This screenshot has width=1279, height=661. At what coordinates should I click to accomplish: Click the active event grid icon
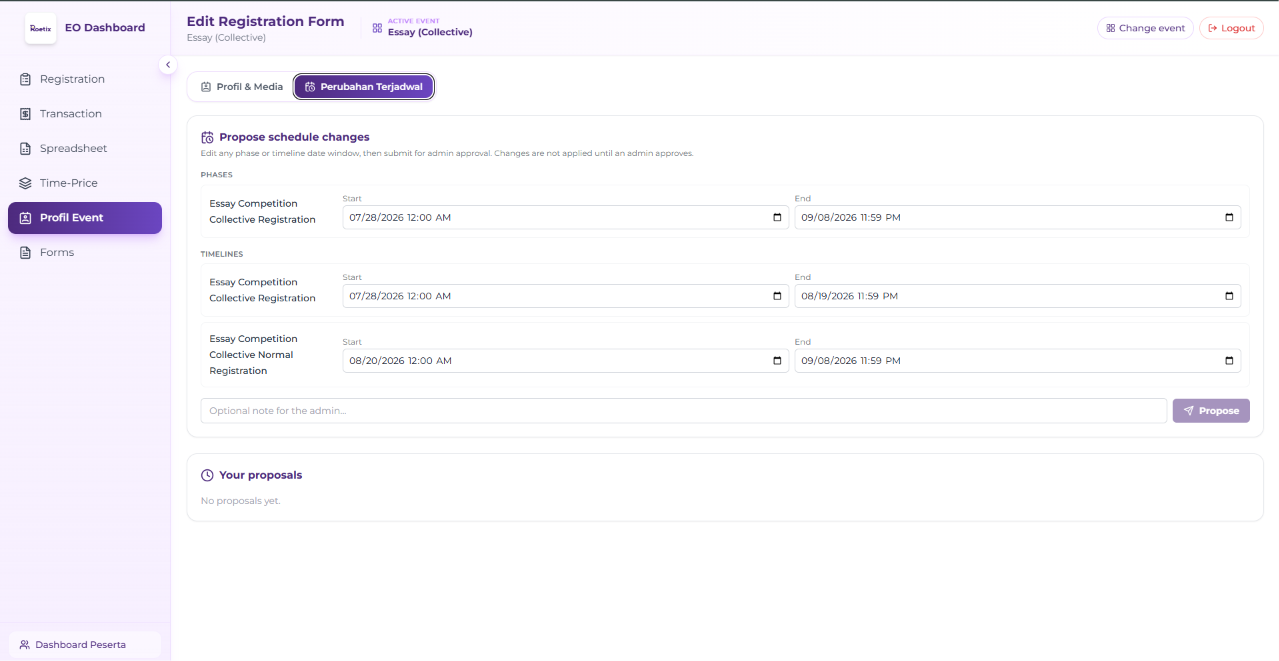[x=377, y=28]
